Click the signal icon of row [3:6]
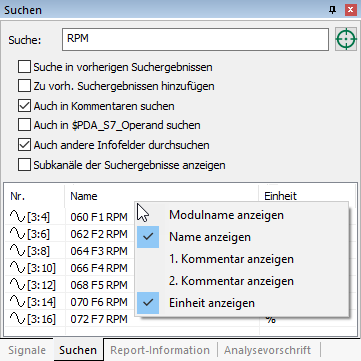 click(17, 234)
